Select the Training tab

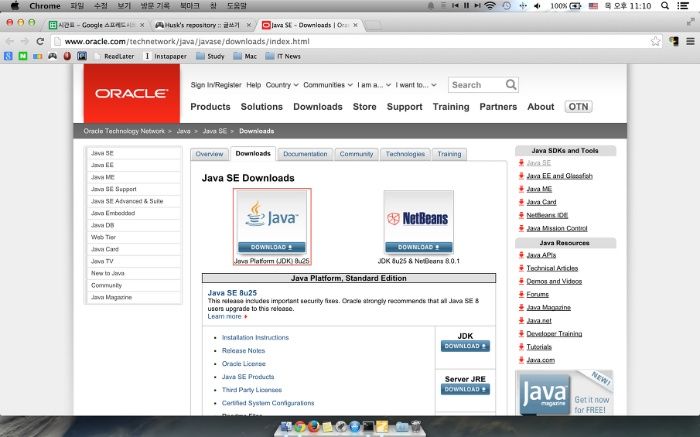click(449, 154)
